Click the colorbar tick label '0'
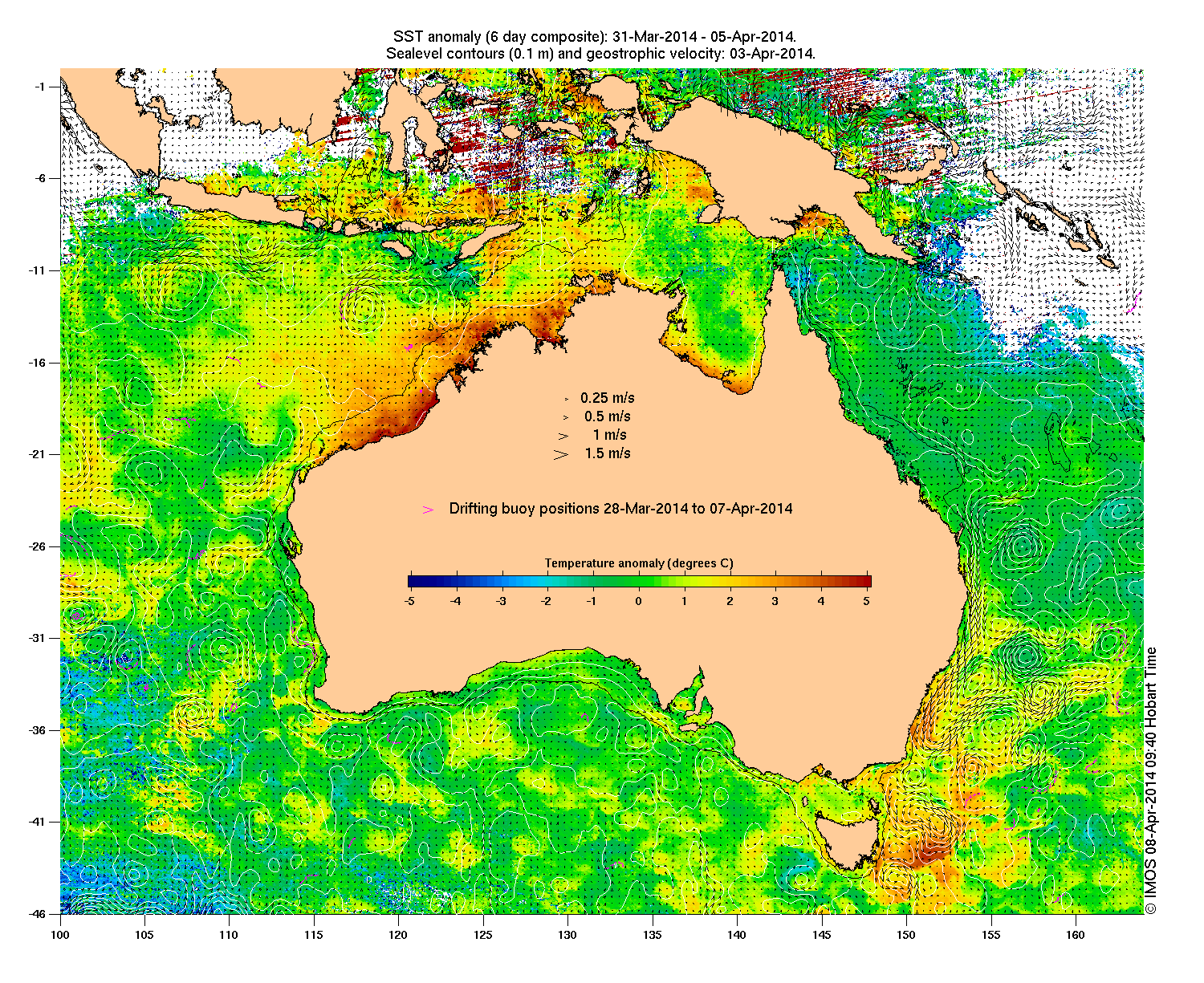This screenshot has width=1204, height=983. pos(639,600)
